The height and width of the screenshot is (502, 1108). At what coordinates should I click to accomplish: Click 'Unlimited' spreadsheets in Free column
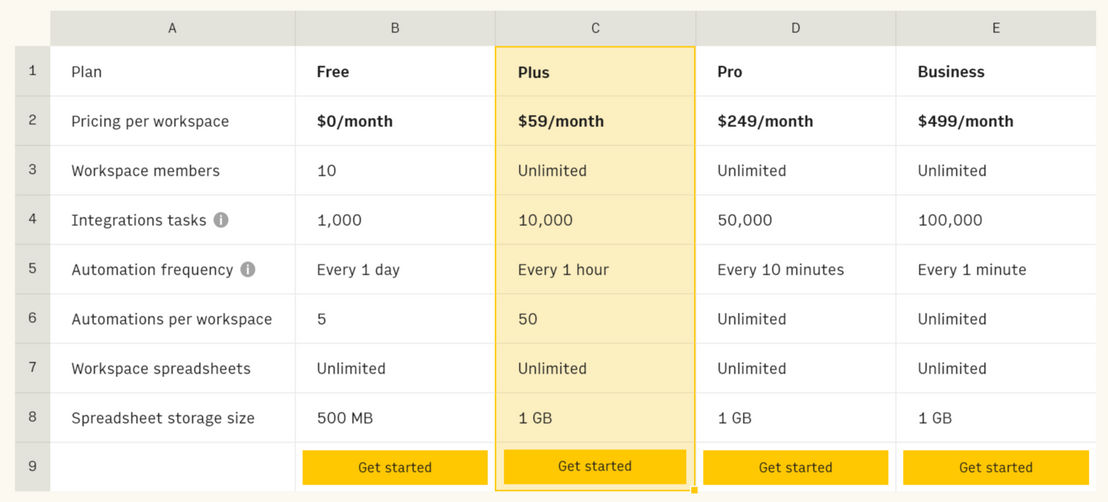[351, 369]
